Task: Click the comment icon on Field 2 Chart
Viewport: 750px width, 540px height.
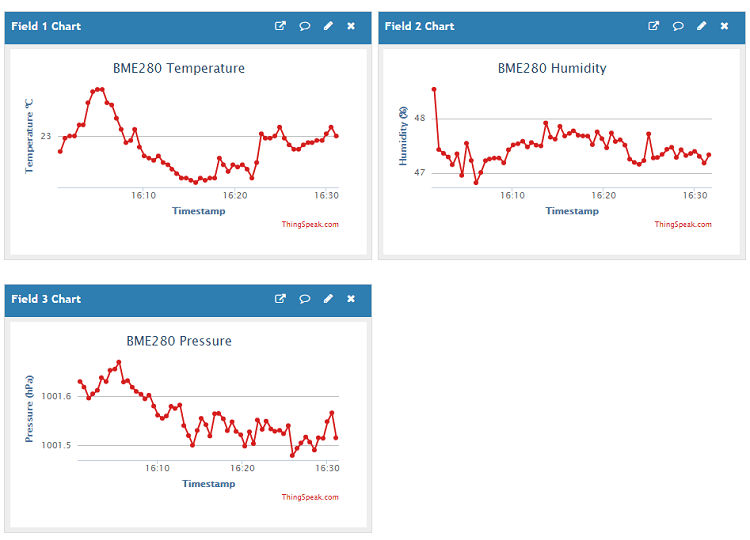Action: point(678,26)
